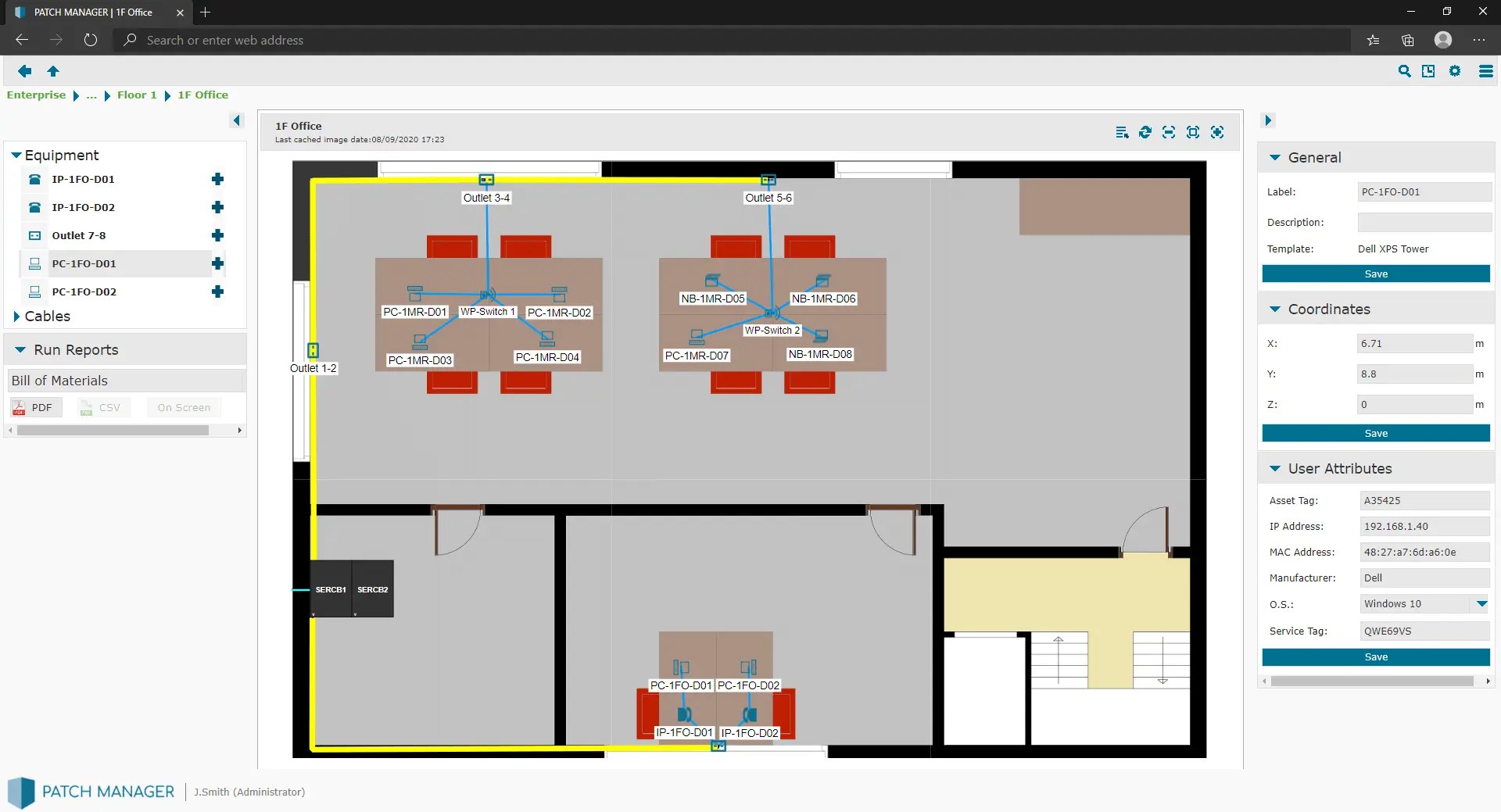Add PC-1FO-D01 using its plus icon
Viewport: 1501px width, 812px height.
pyautogui.click(x=217, y=263)
